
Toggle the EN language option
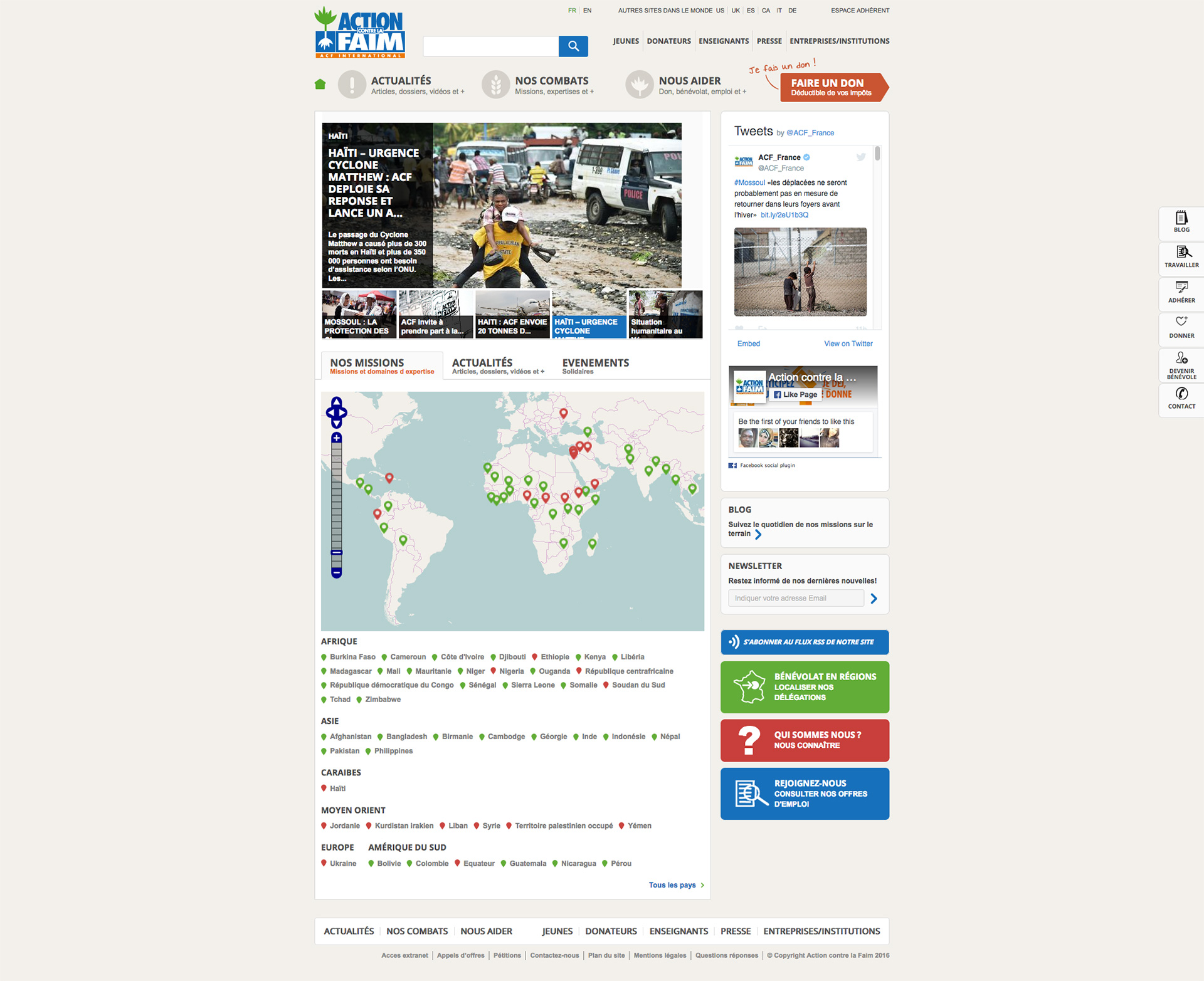pyautogui.click(x=591, y=10)
